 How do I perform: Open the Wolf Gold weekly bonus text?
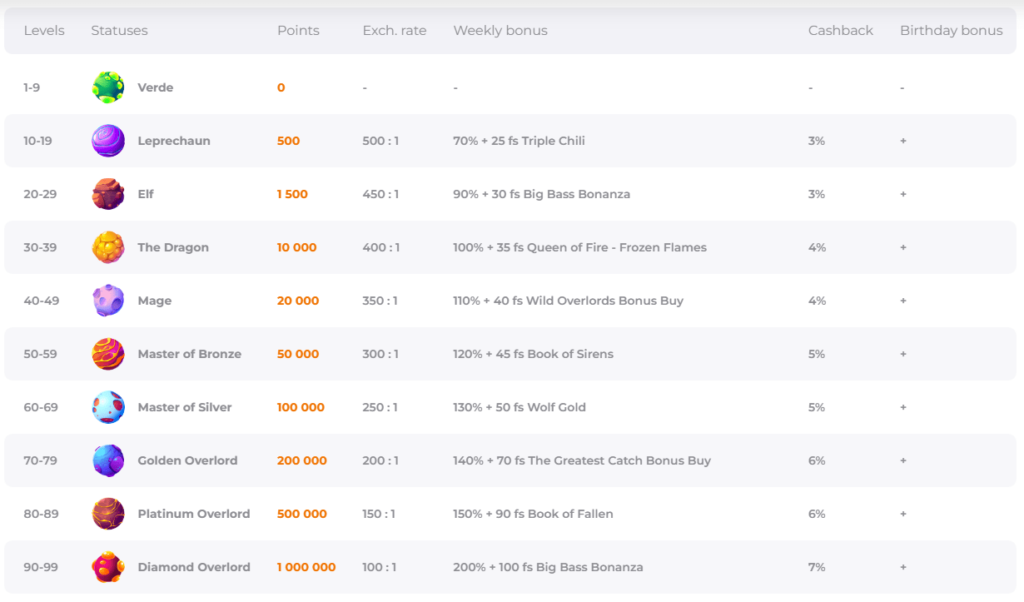click(x=519, y=407)
